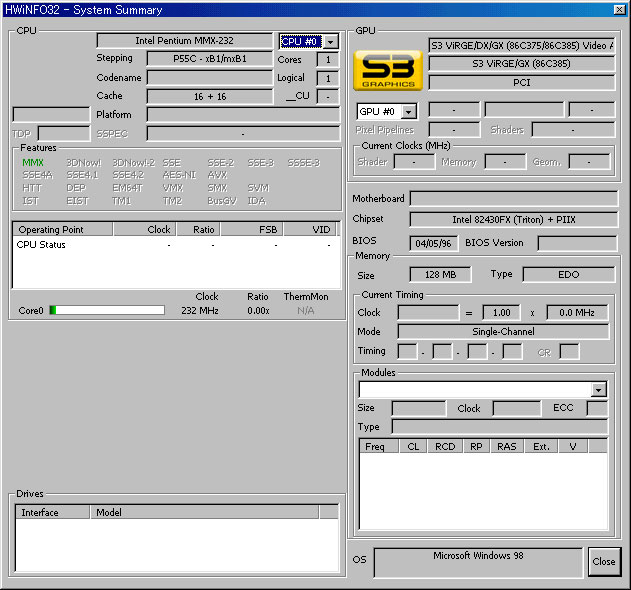
Task: Click the FSB column header
Action: [x=252, y=229]
